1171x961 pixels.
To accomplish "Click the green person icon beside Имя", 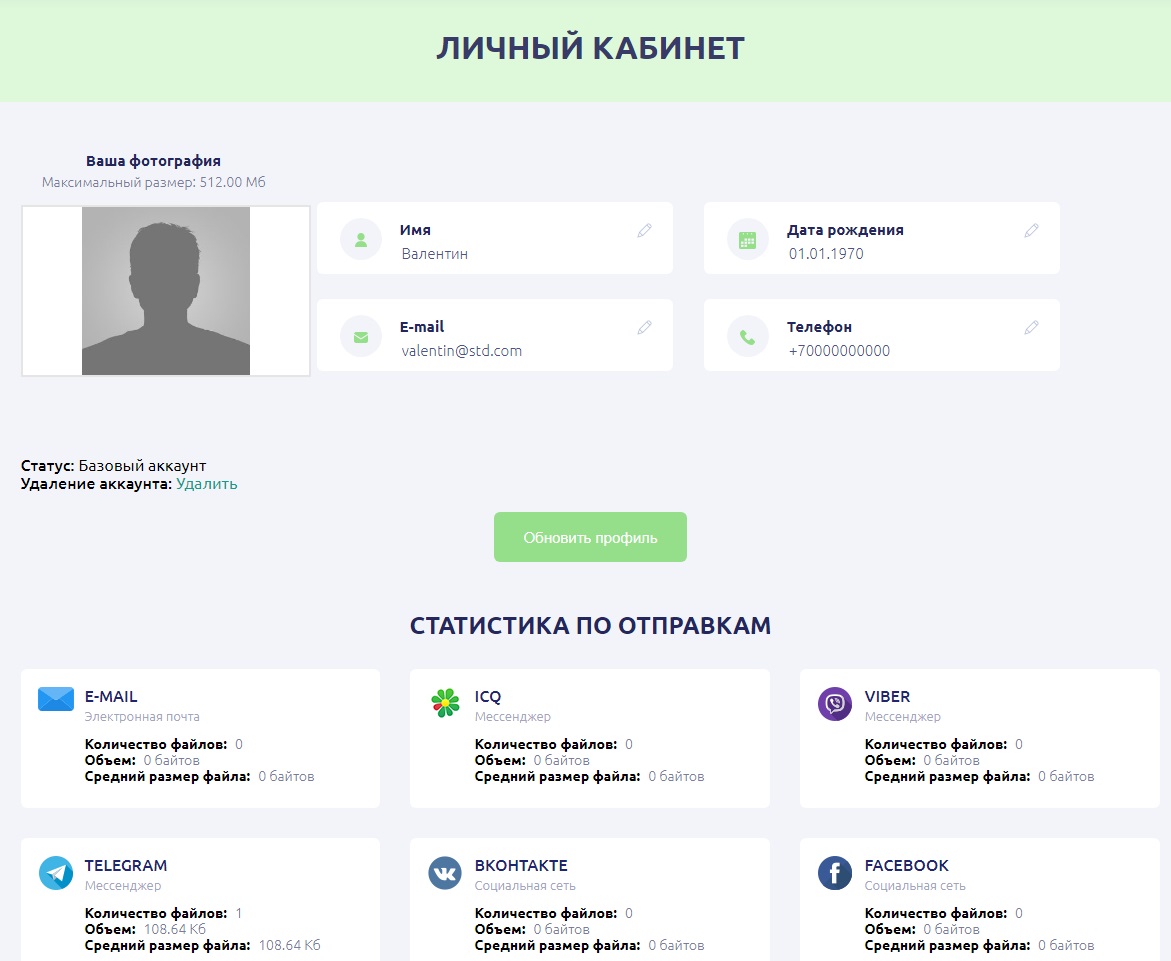I will [x=361, y=240].
